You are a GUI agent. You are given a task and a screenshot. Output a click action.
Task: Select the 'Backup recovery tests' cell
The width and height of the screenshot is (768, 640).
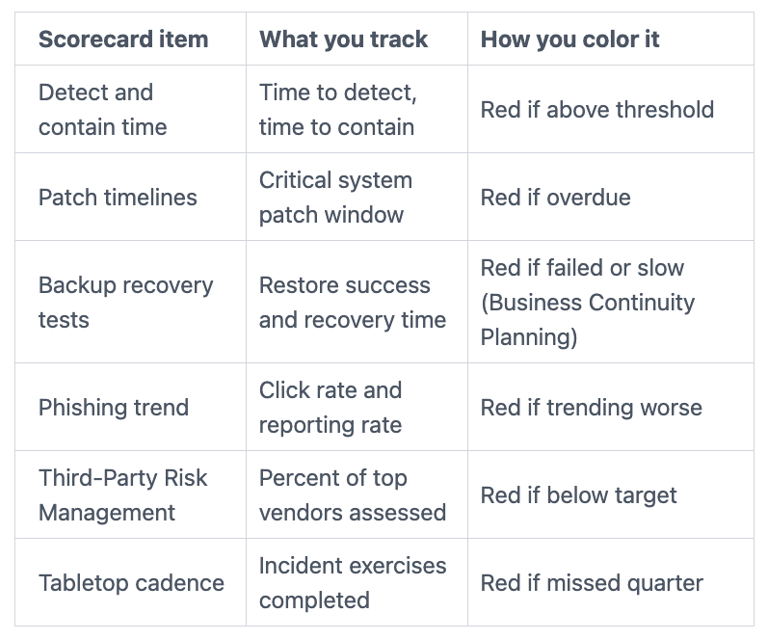point(125,302)
